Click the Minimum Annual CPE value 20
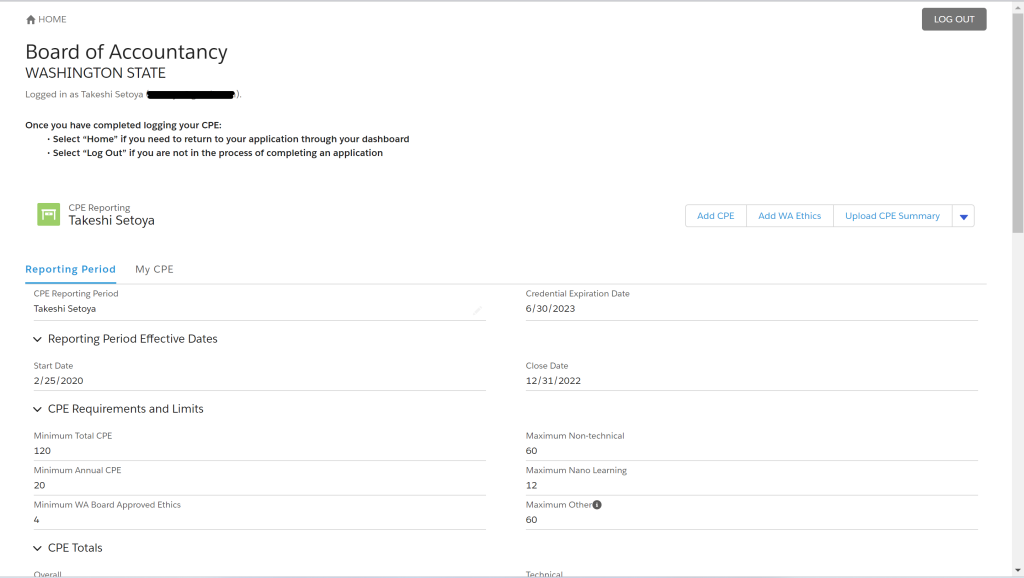This screenshot has width=1024, height=578. pos(40,485)
